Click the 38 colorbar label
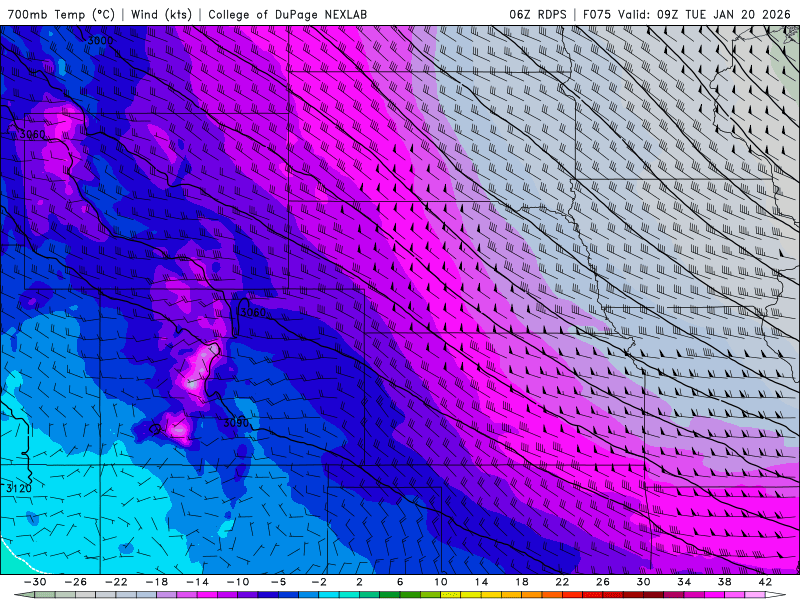800x600 pixels. (724, 582)
